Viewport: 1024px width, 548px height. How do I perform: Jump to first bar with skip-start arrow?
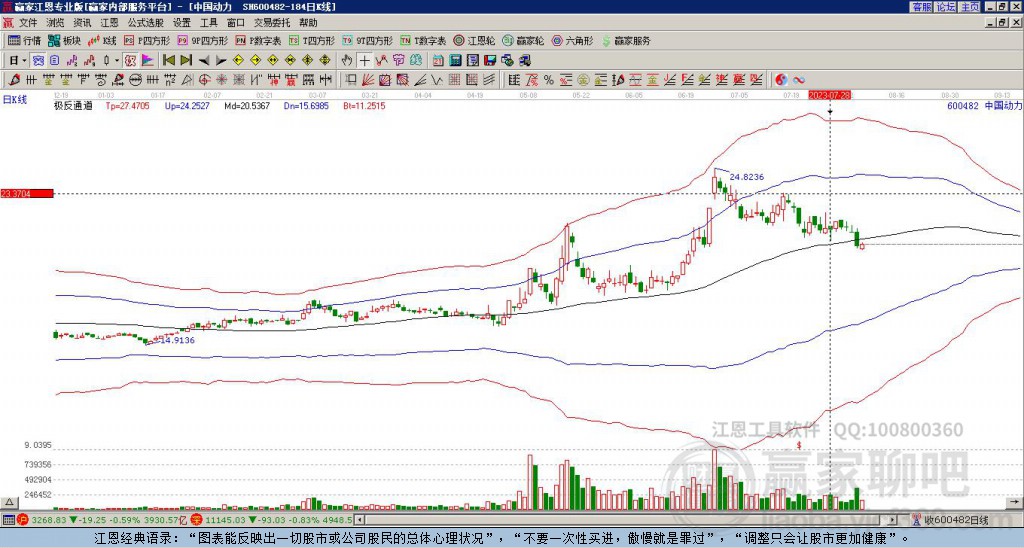click(168, 60)
